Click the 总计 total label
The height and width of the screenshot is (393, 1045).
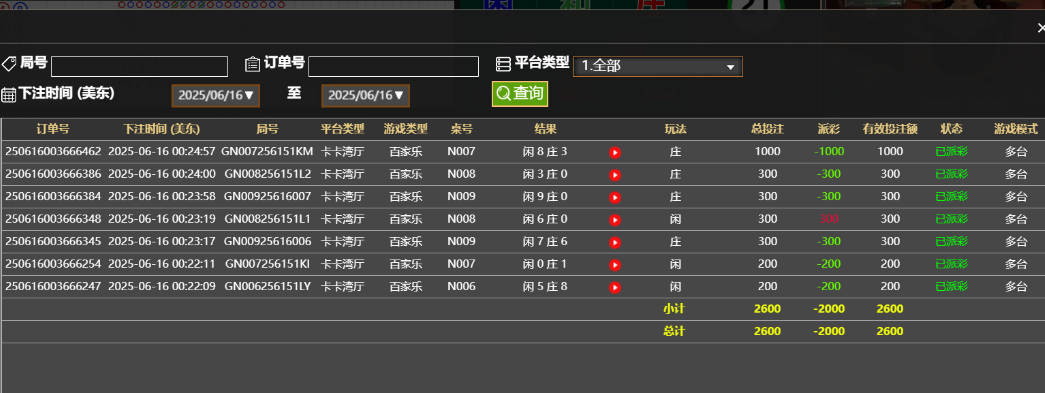(674, 331)
